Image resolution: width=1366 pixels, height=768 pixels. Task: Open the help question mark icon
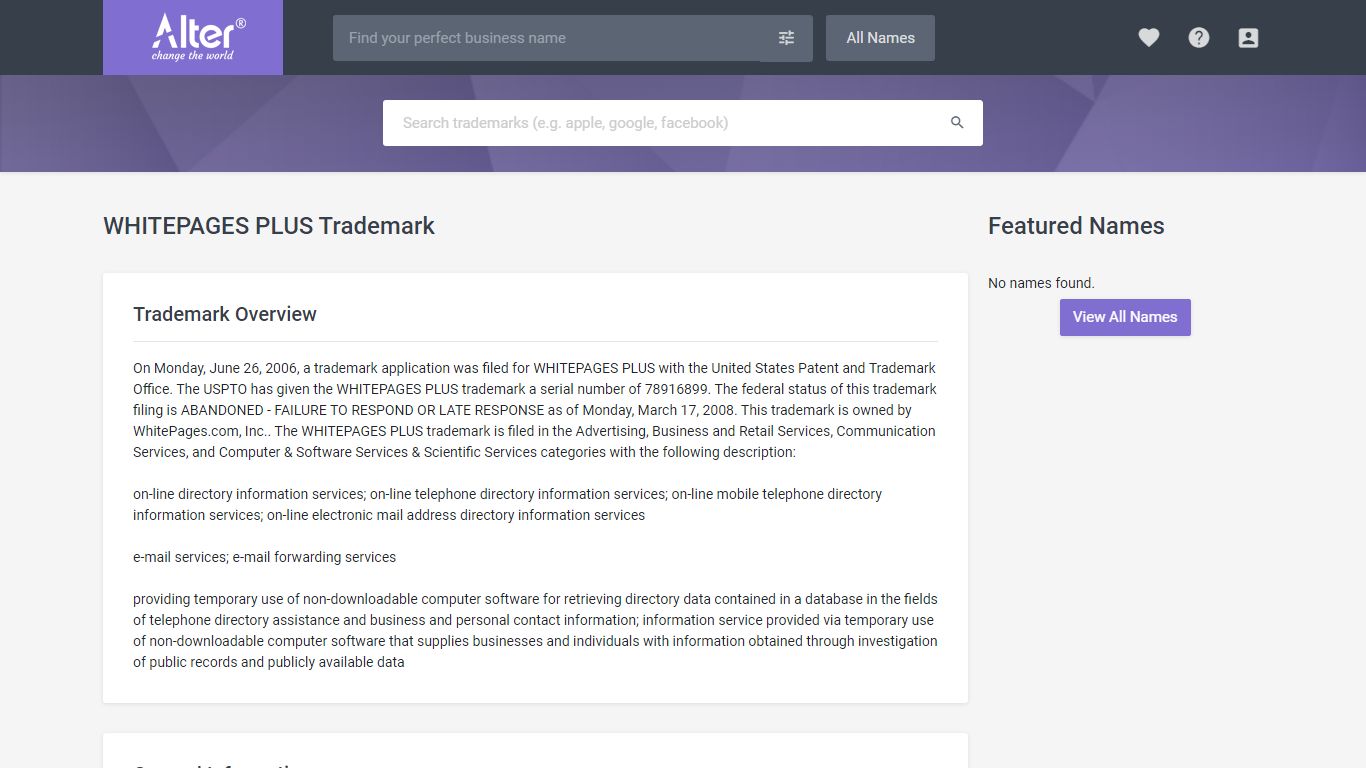click(x=1199, y=38)
